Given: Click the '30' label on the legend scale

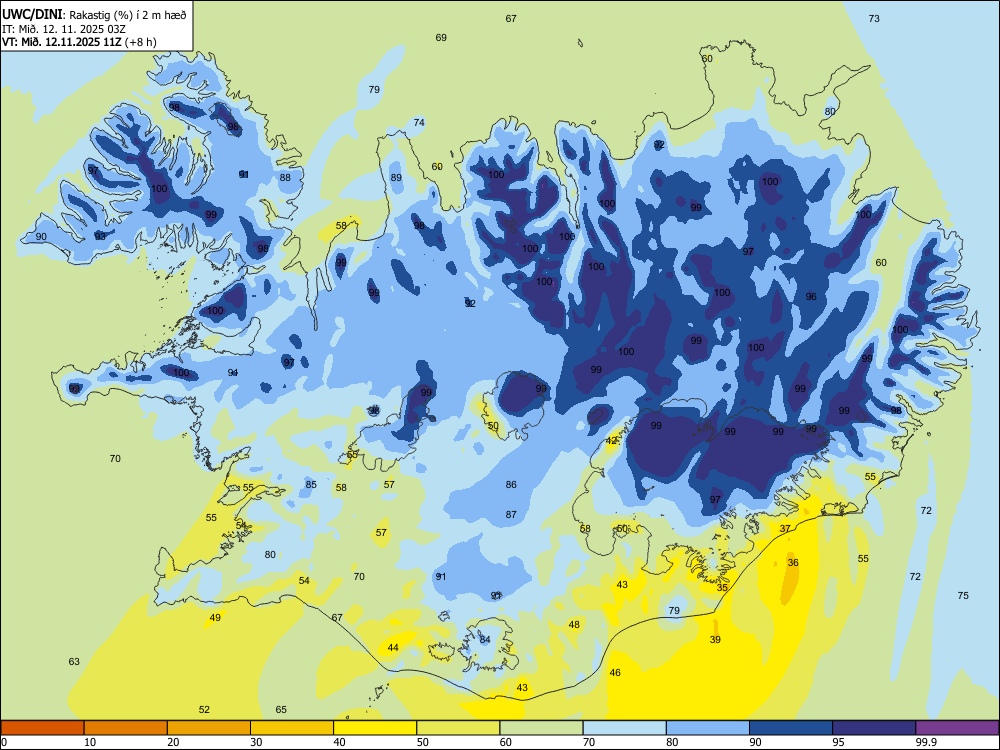Looking at the screenshot, I should tap(256, 742).
